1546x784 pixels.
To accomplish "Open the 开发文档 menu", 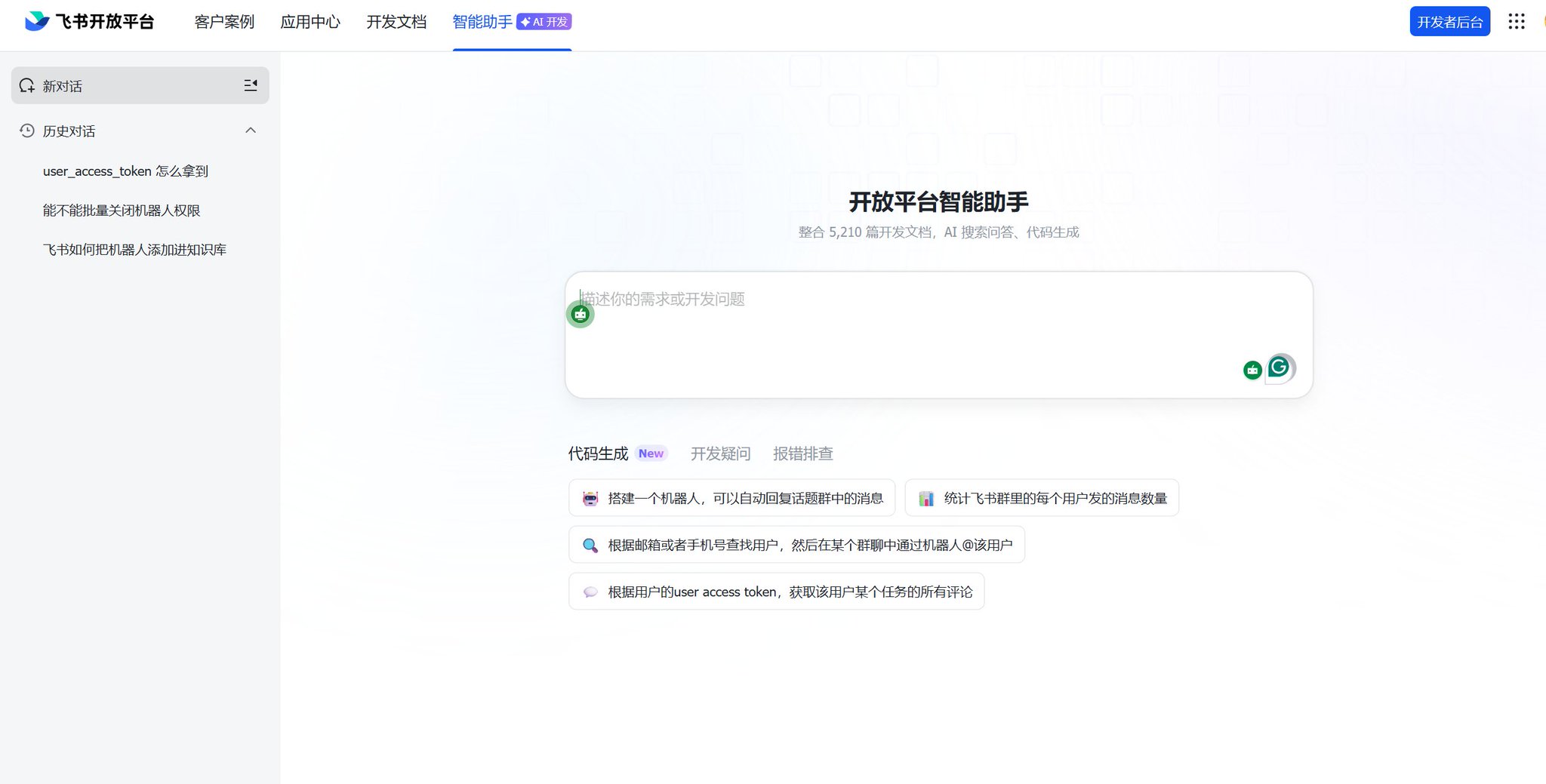I will (396, 22).
